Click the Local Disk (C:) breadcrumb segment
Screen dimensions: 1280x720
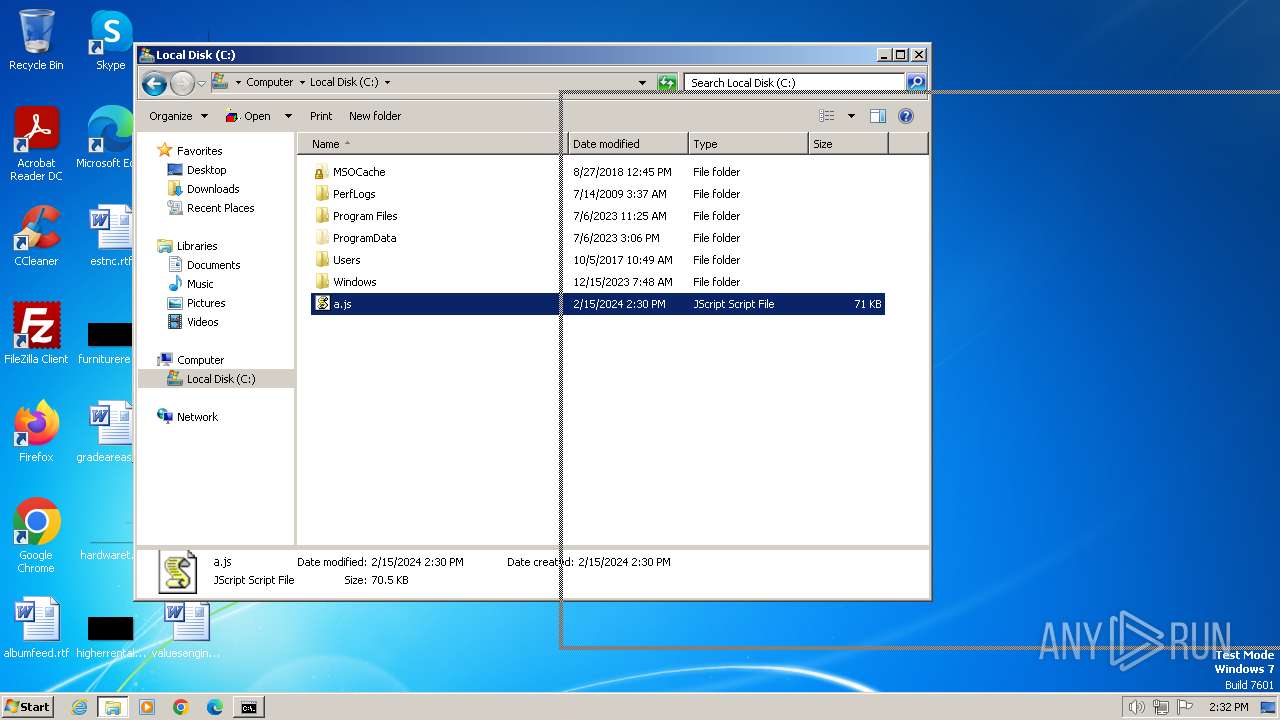click(x=344, y=83)
